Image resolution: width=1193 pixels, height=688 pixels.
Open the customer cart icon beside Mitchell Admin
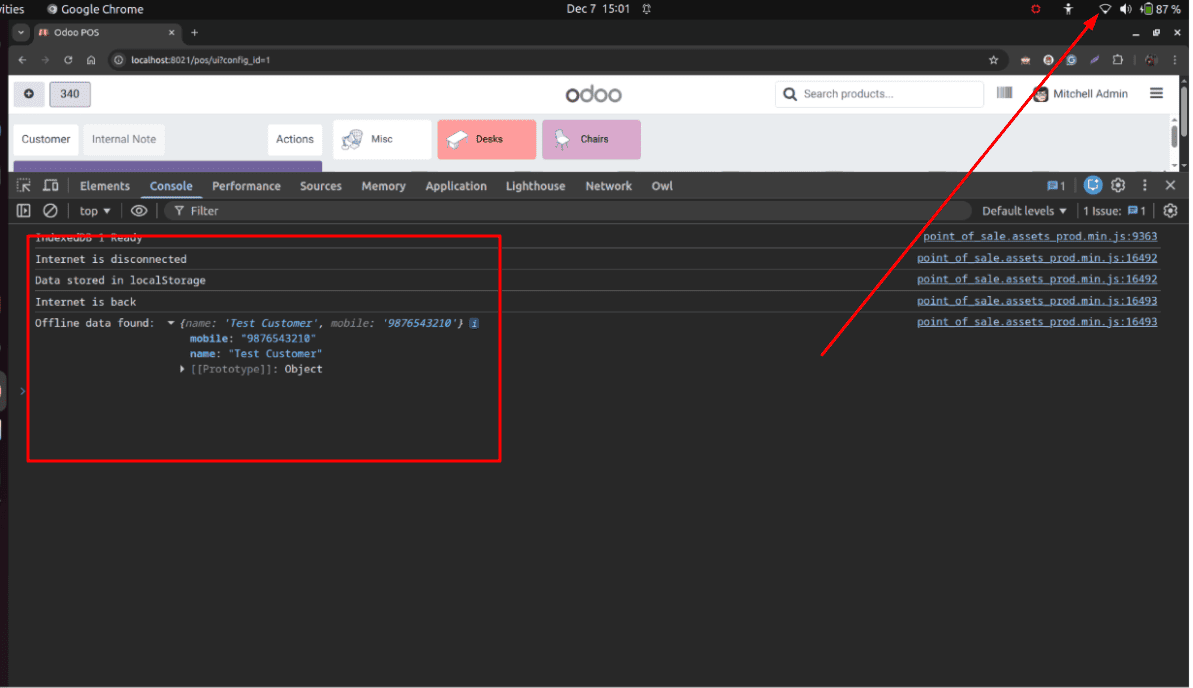pos(1004,92)
